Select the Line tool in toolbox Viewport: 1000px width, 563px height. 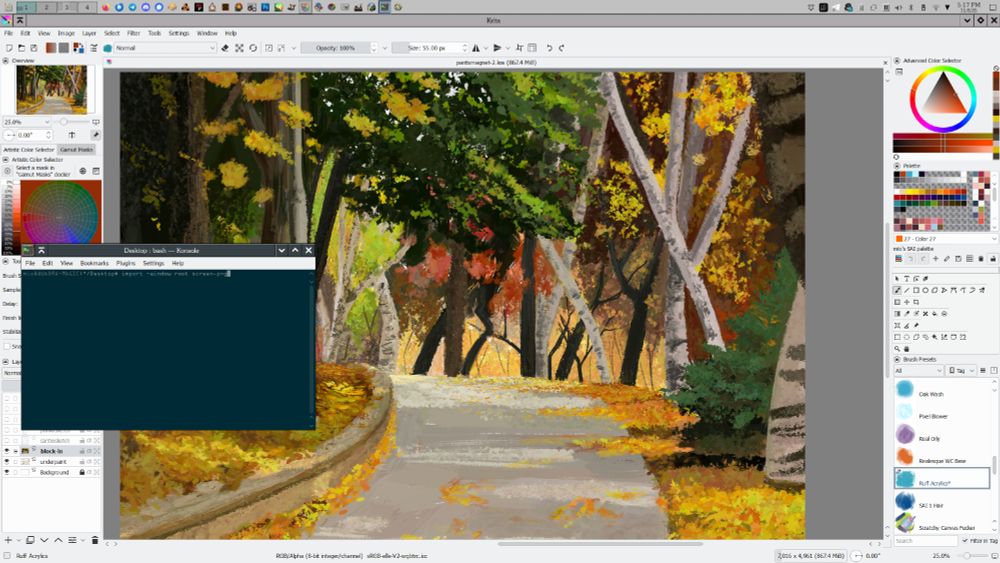pos(906,290)
